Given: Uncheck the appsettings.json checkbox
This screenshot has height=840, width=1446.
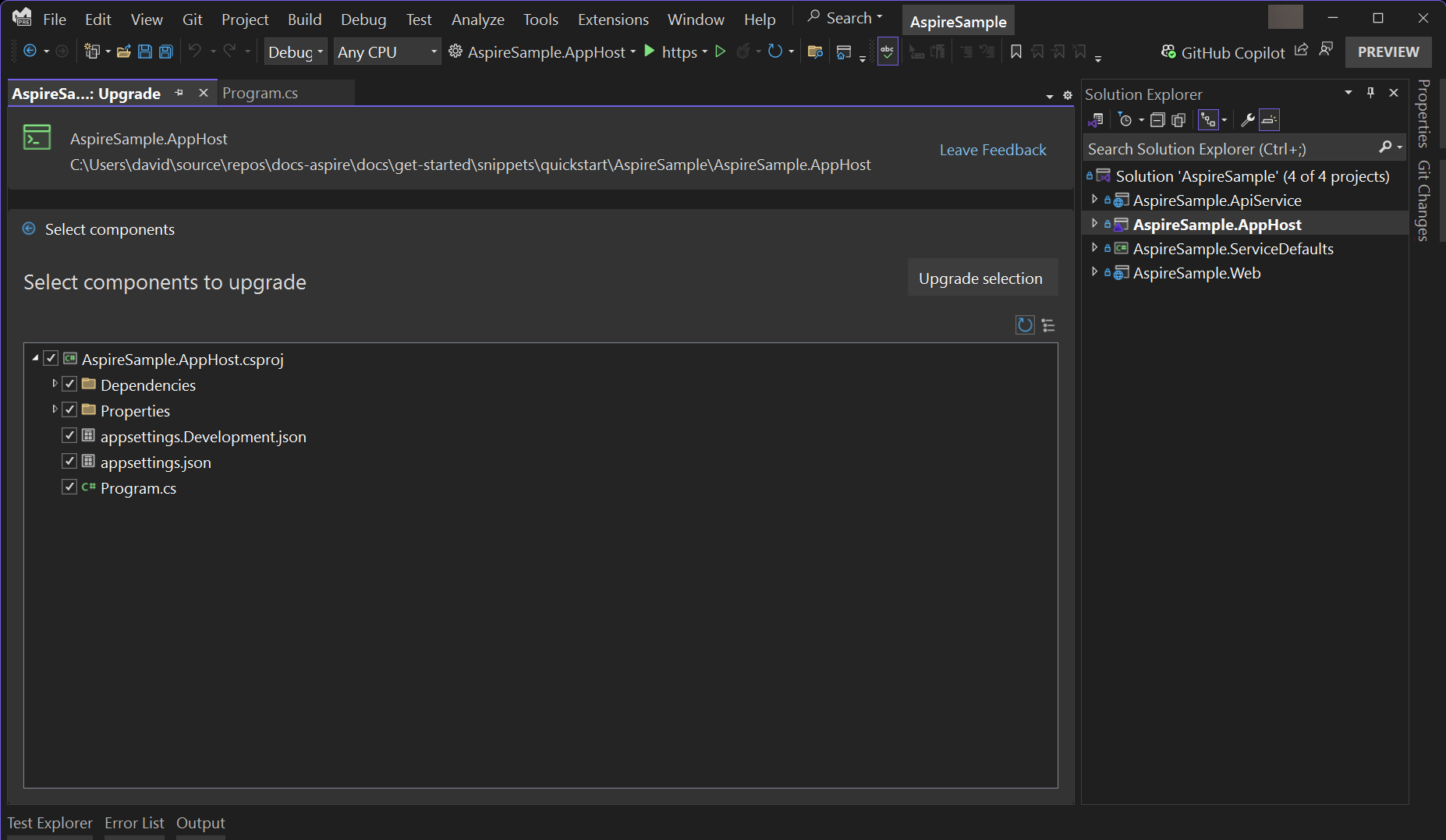Looking at the screenshot, I should [x=69, y=462].
